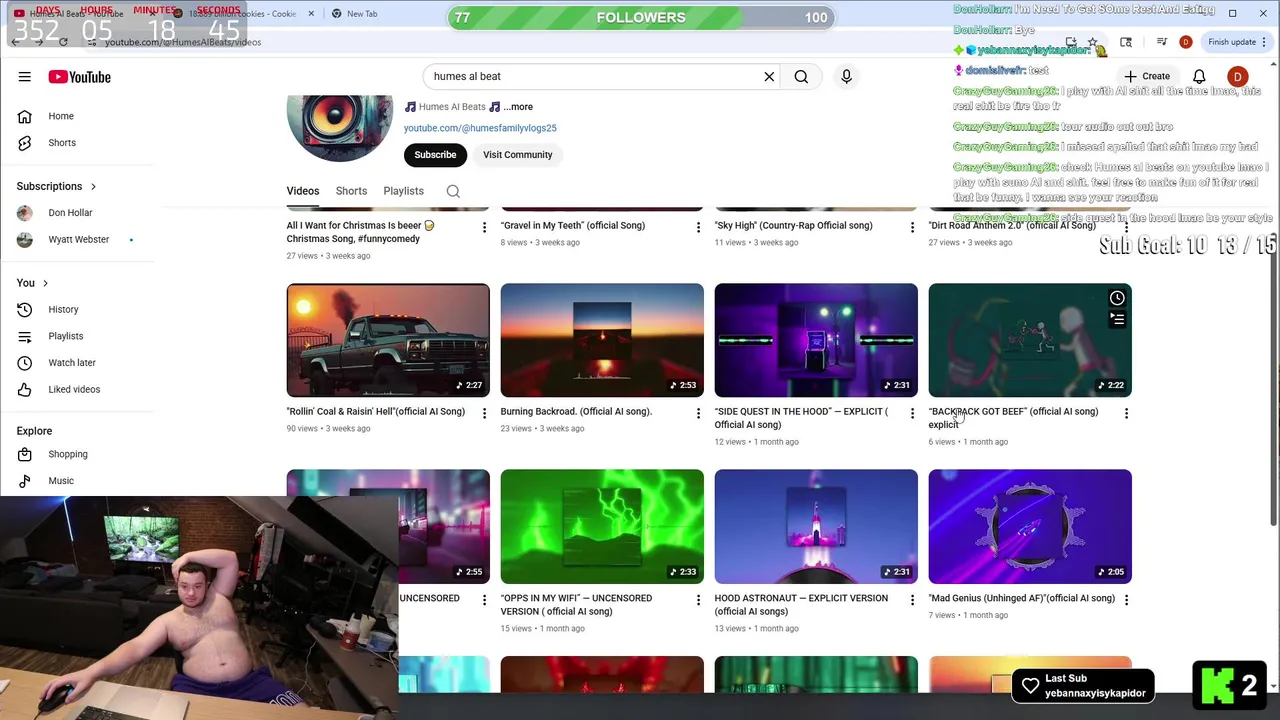Click the magnifier search button

click(801, 76)
